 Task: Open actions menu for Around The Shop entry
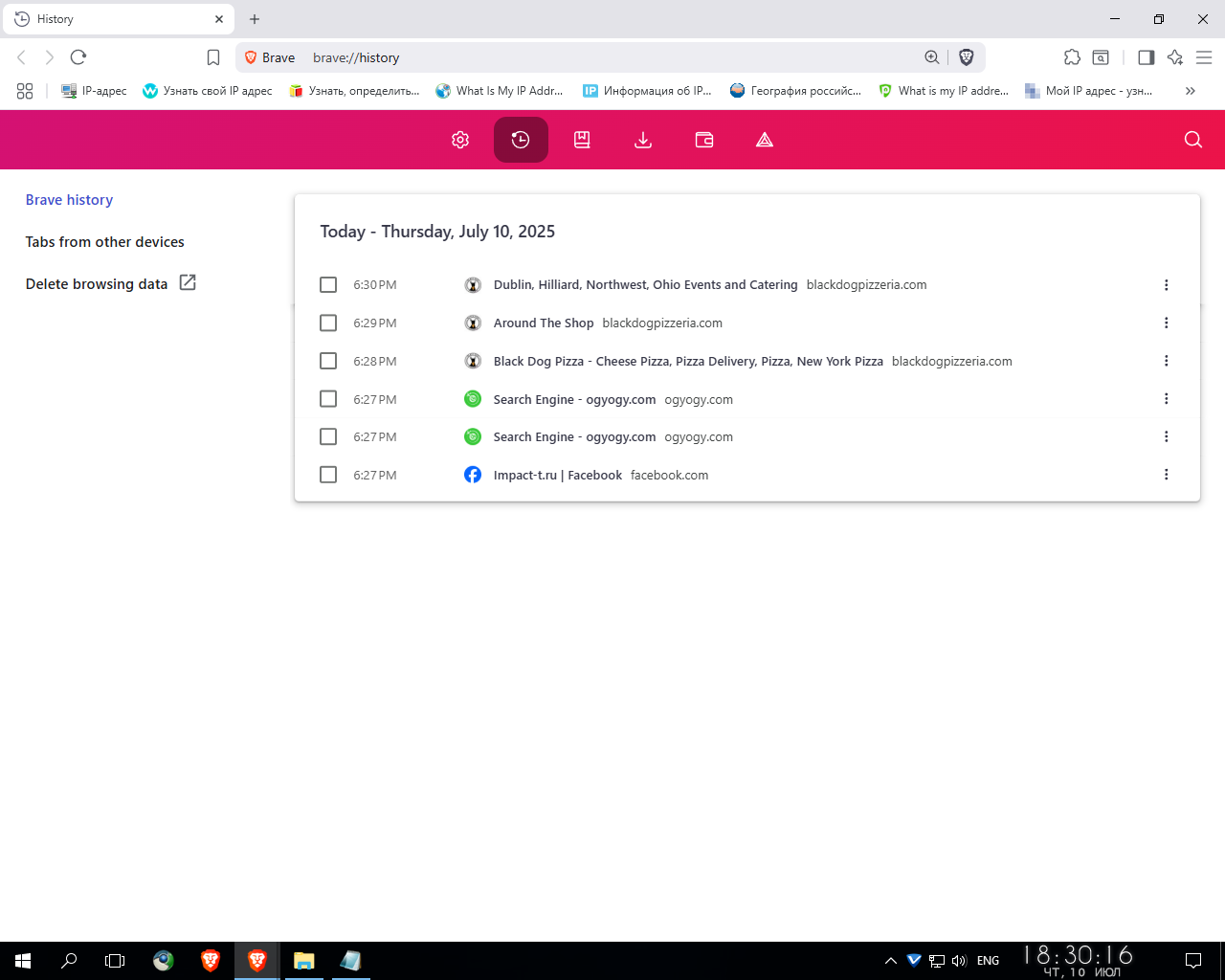tap(1166, 323)
